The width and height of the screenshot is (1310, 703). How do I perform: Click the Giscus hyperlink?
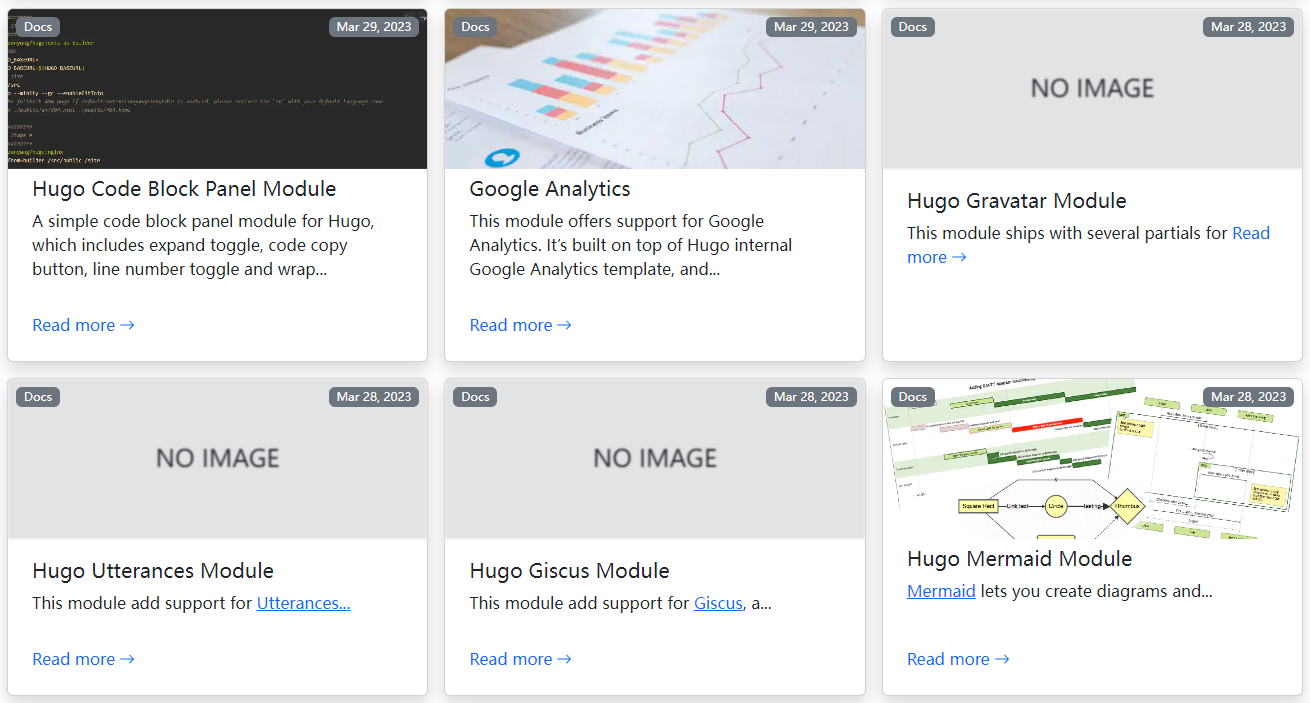click(x=717, y=602)
